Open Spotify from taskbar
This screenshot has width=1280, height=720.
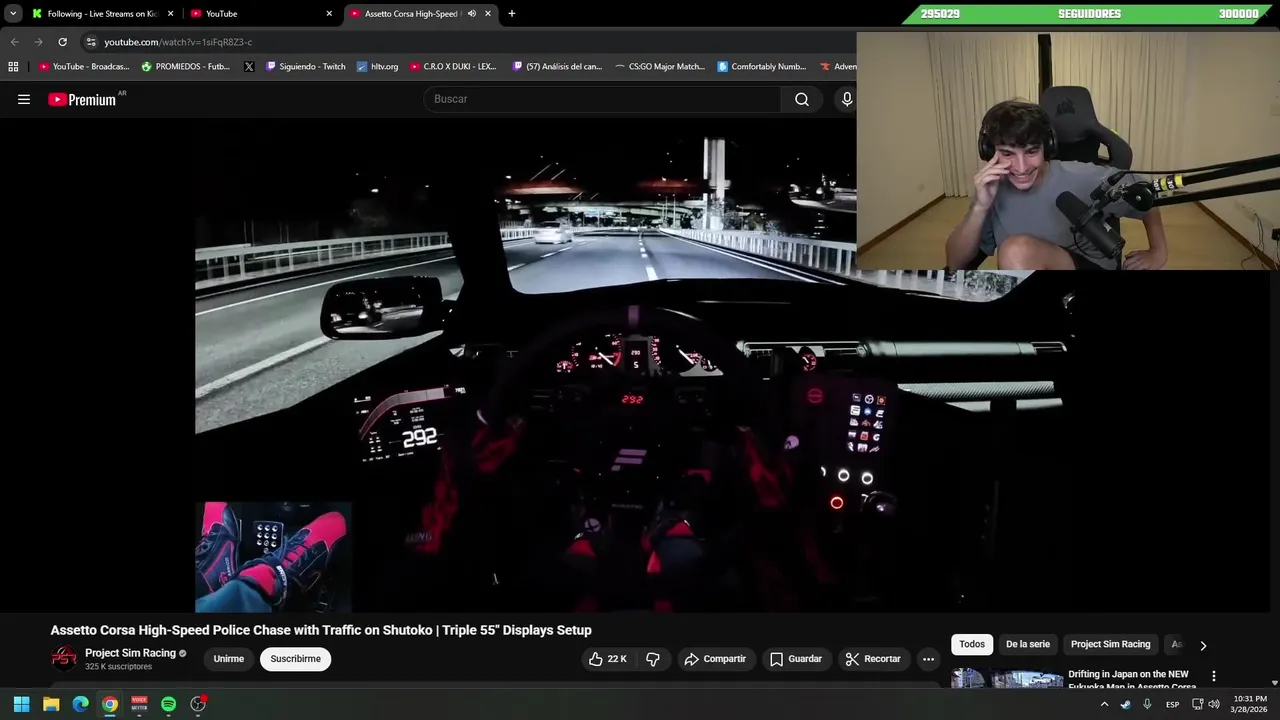pos(168,704)
